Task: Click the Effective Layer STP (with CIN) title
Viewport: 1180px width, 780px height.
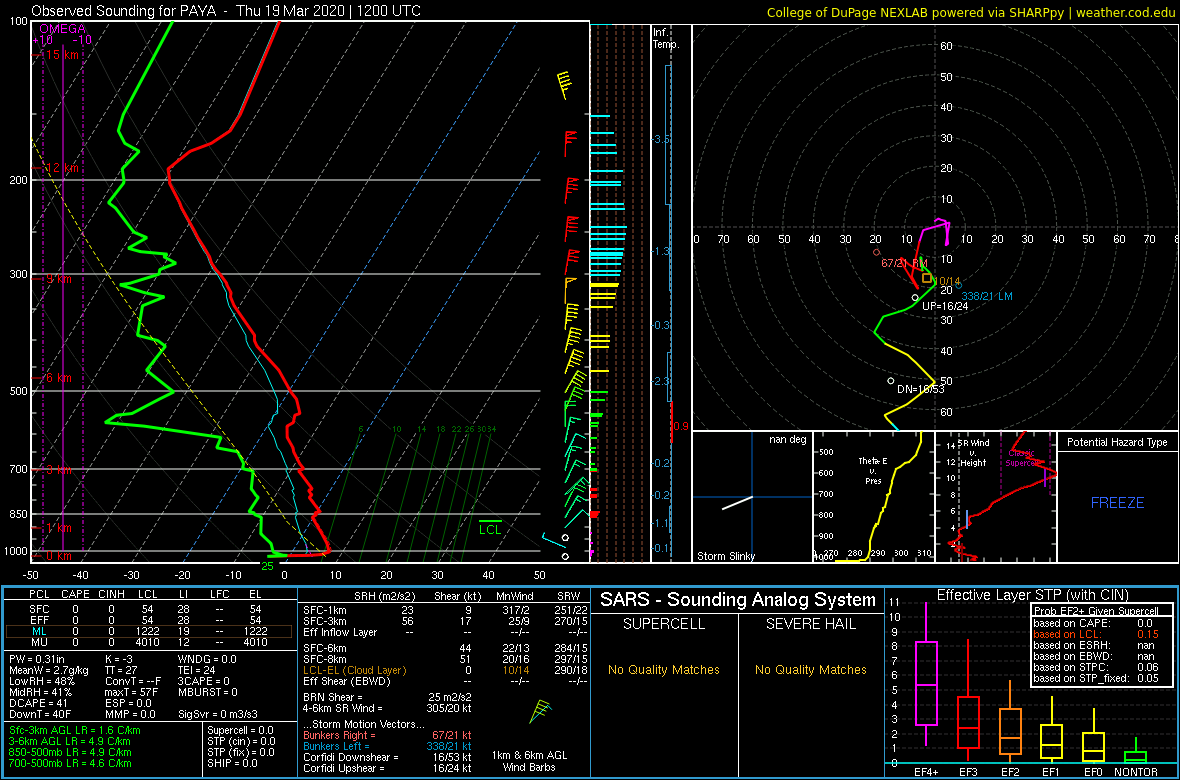Action: (1032, 595)
